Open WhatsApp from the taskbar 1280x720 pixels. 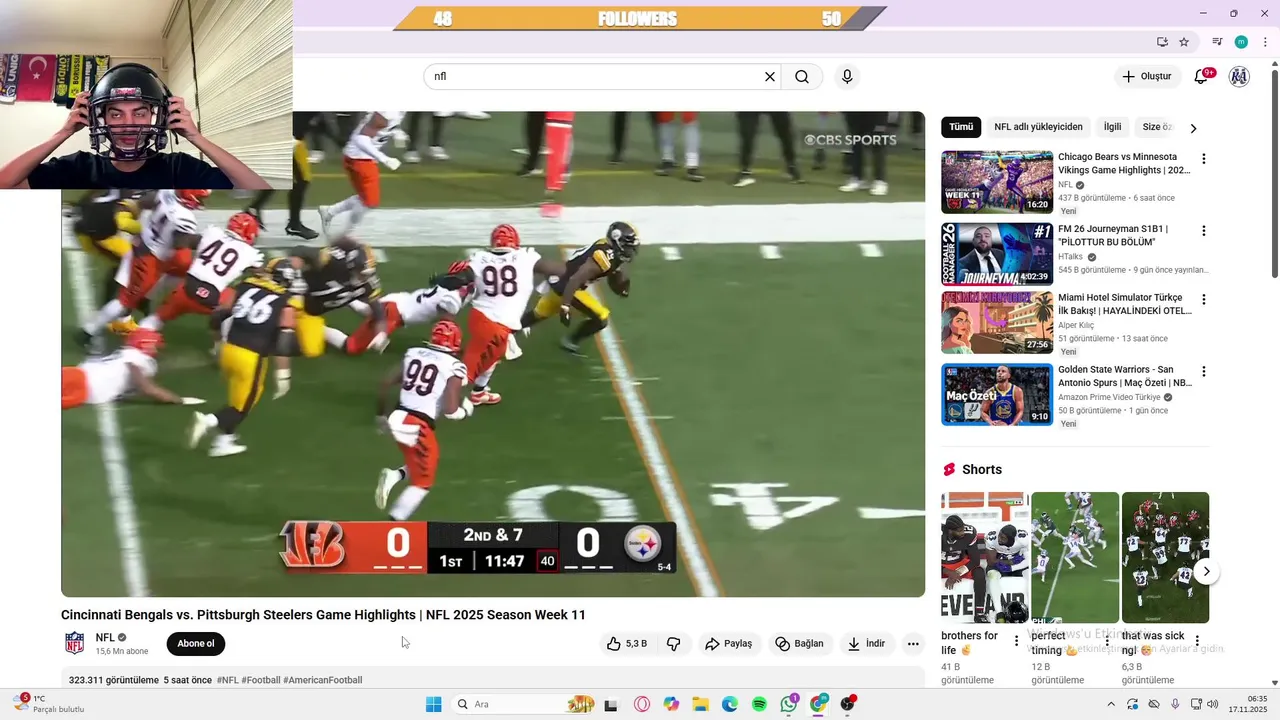click(x=789, y=704)
